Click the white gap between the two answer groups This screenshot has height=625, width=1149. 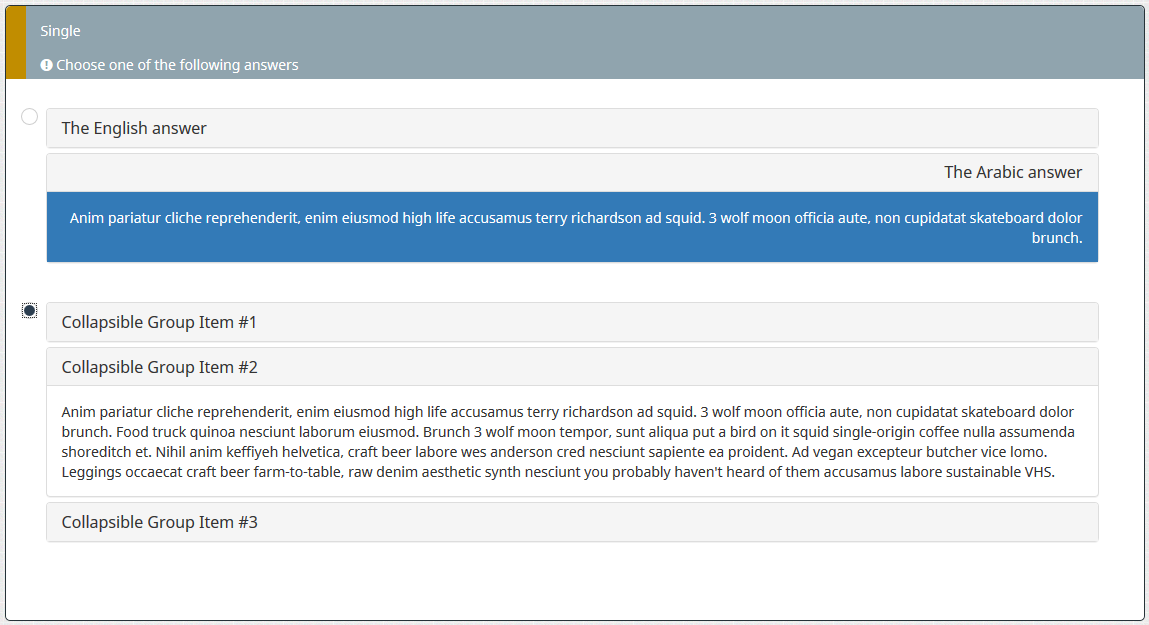coord(572,282)
